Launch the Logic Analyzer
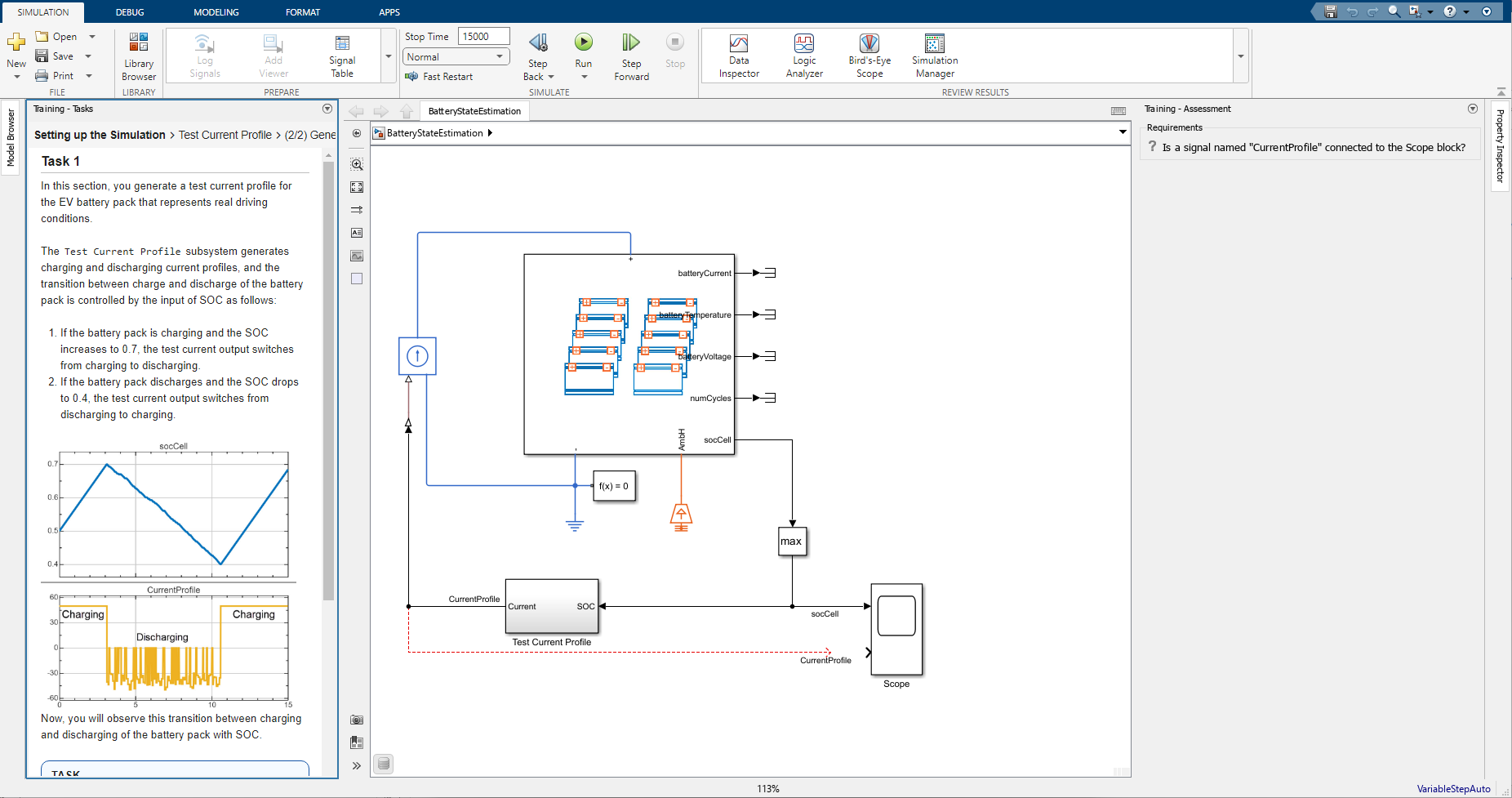This screenshot has height=798, width=1512. coord(803,56)
